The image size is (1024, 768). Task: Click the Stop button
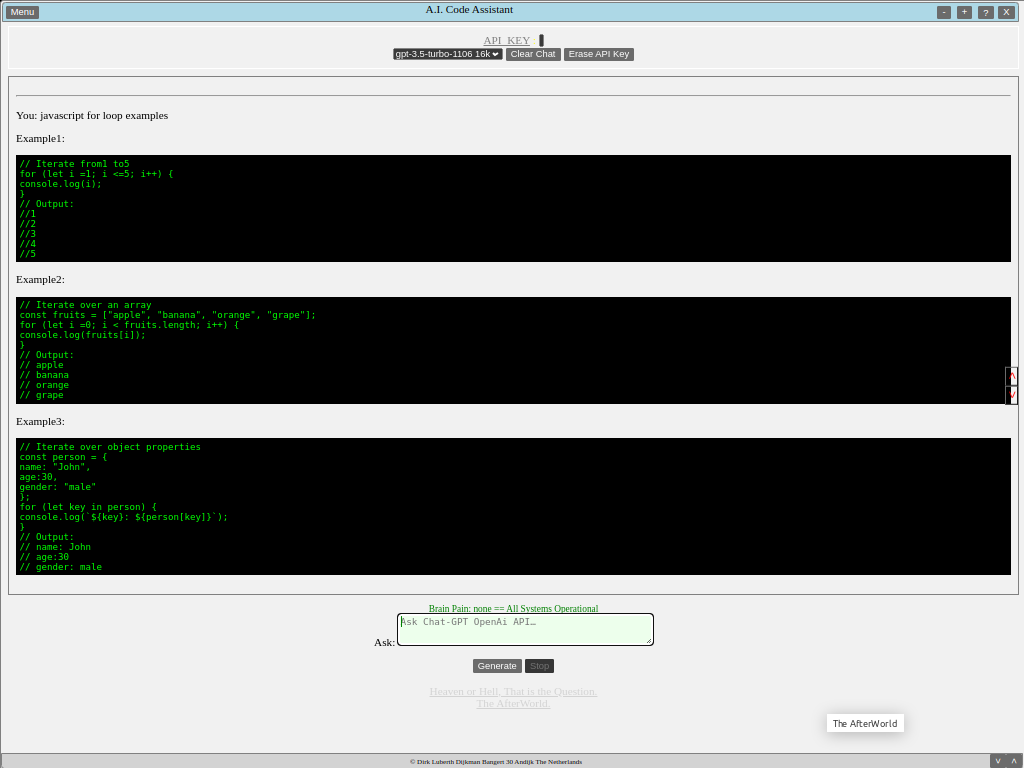pyautogui.click(x=539, y=665)
